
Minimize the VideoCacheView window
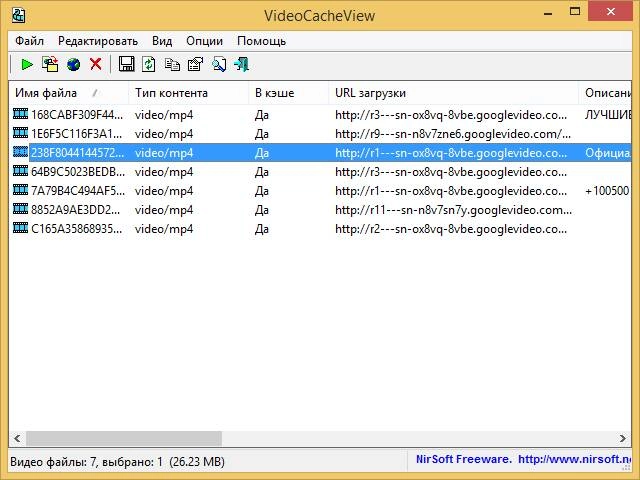548,14
